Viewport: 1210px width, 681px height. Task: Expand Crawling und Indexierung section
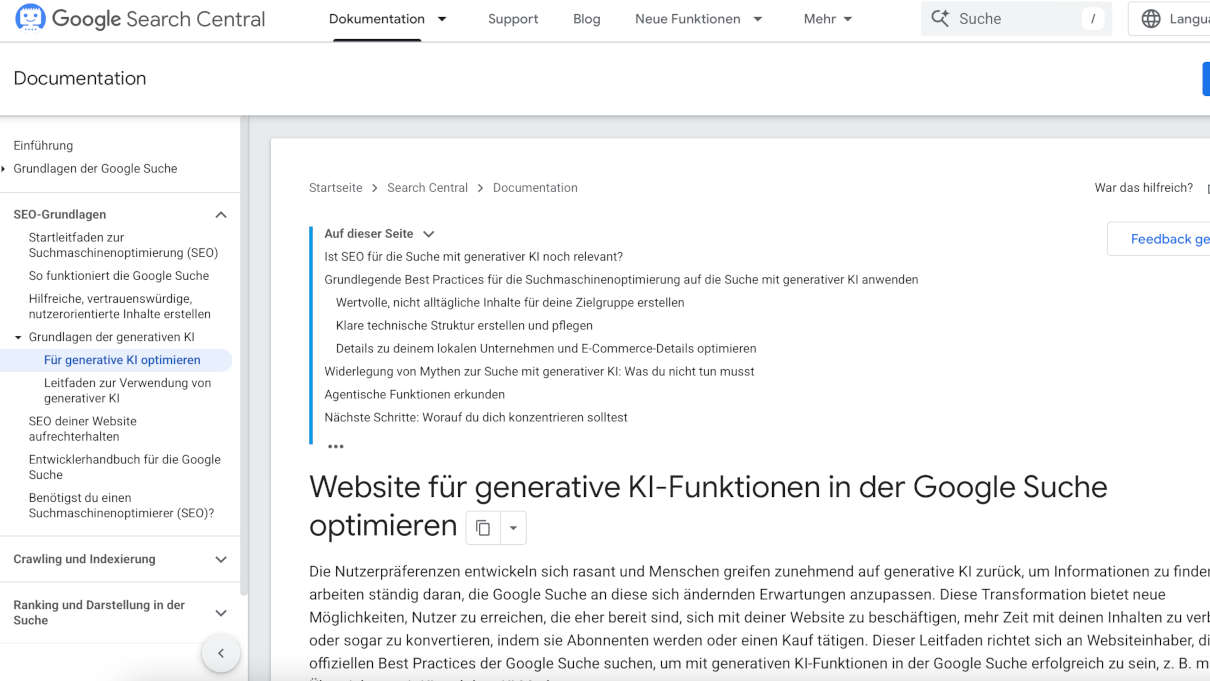221,560
